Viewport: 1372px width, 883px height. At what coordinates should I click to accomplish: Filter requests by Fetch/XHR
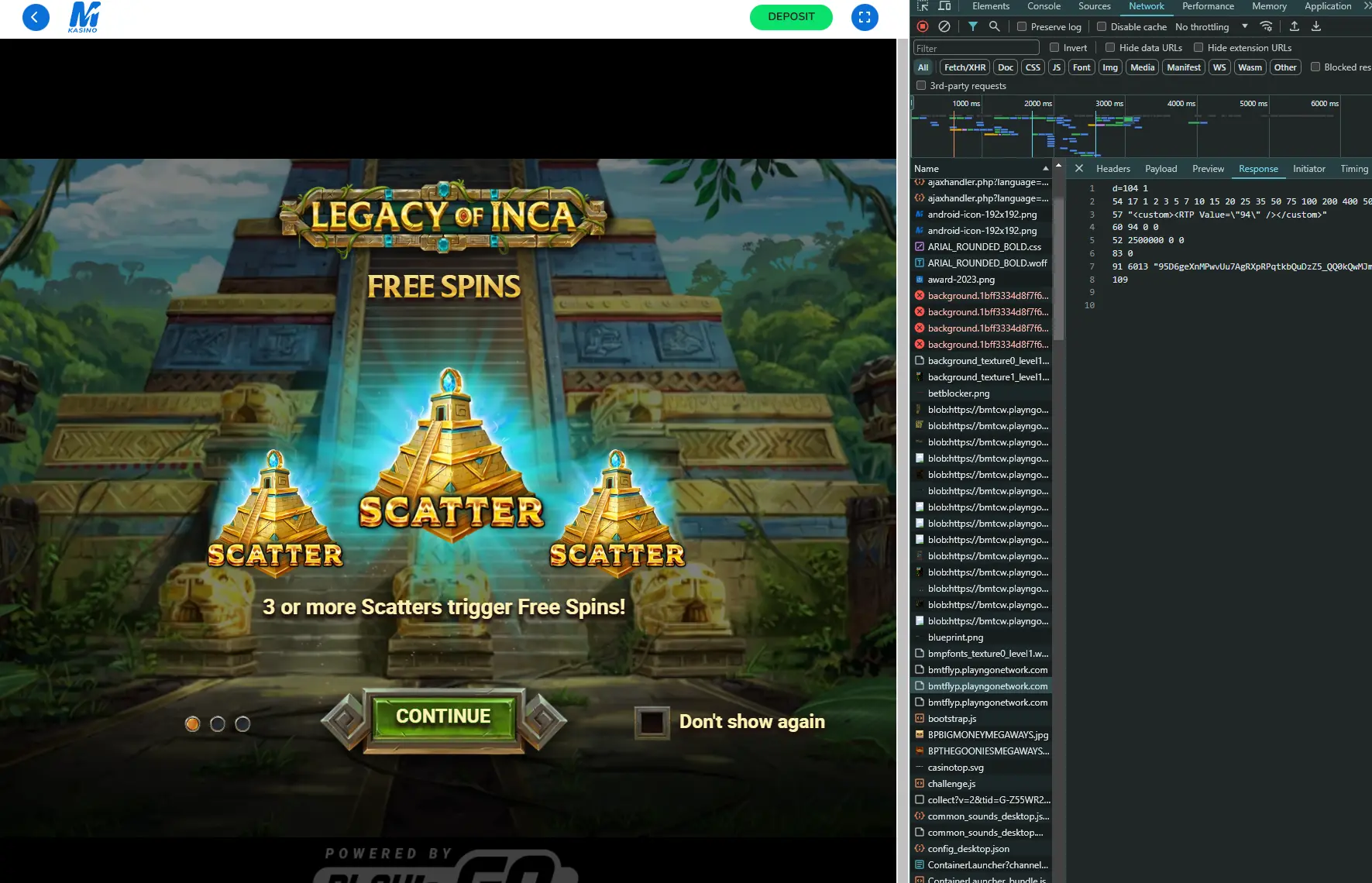click(965, 67)
